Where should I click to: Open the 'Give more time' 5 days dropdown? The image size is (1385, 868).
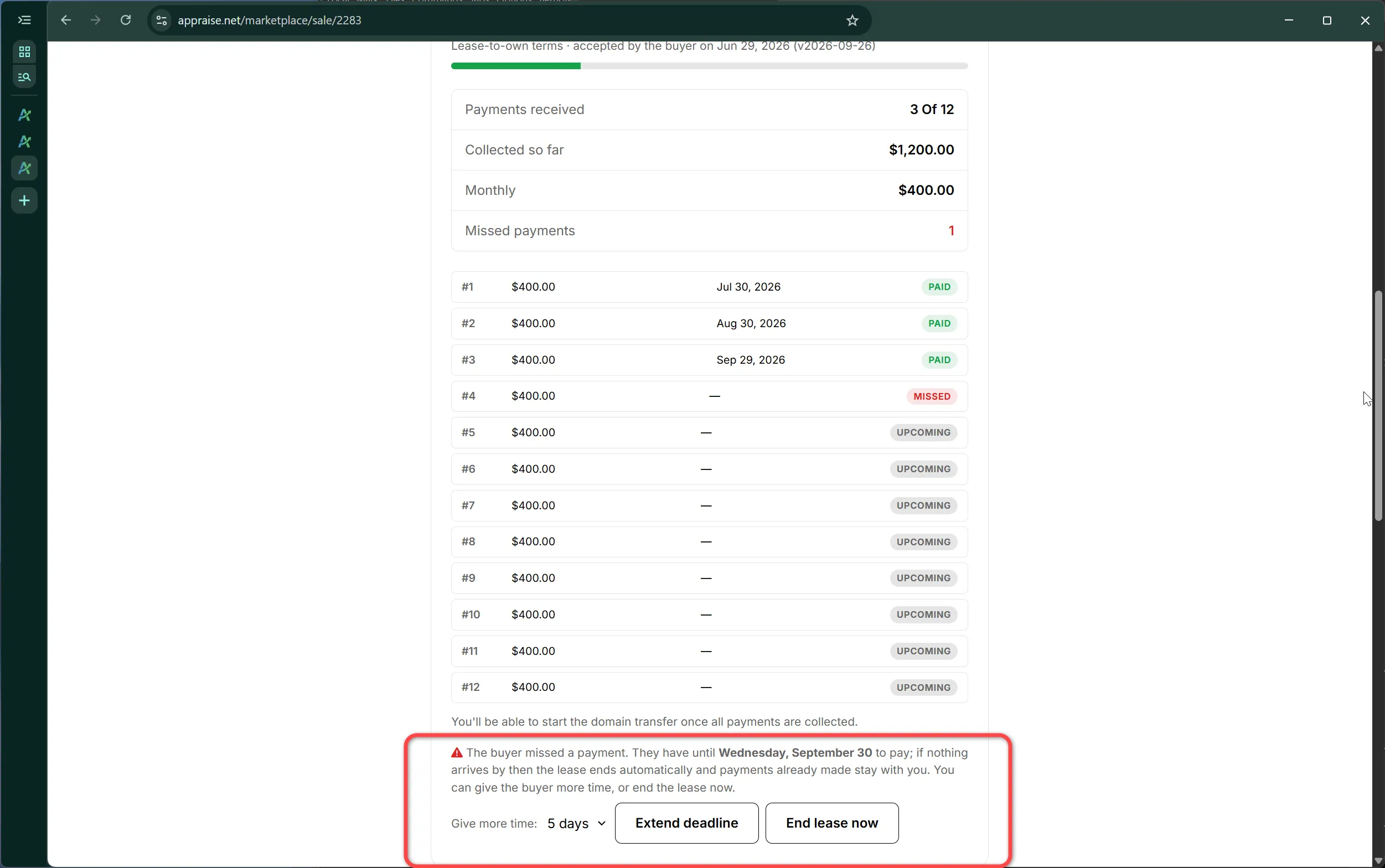coord(576,823)
